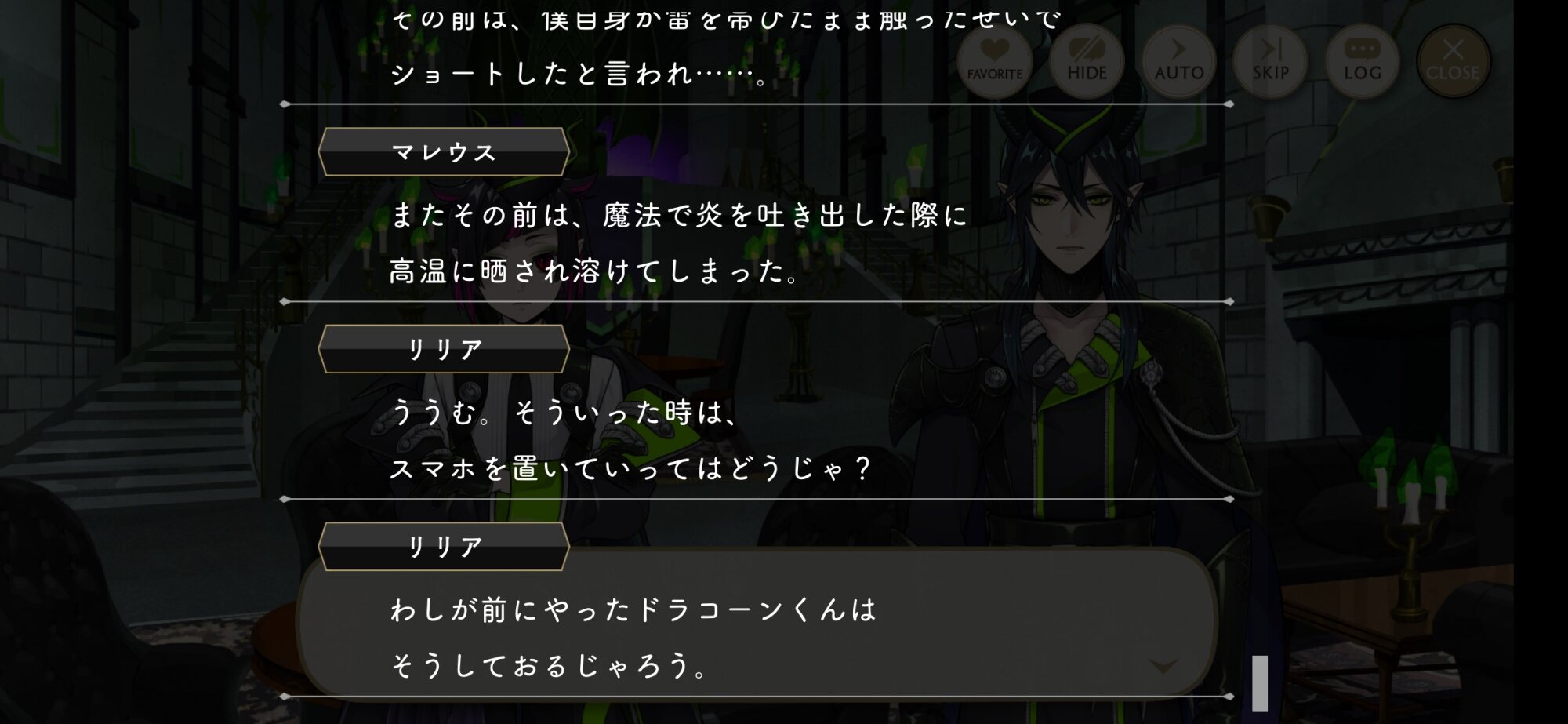Viewport: 1568px width, 724px height.
Task: Tap the highlighted line わしが前にやったドラコーンくんは
Action: 633,609
